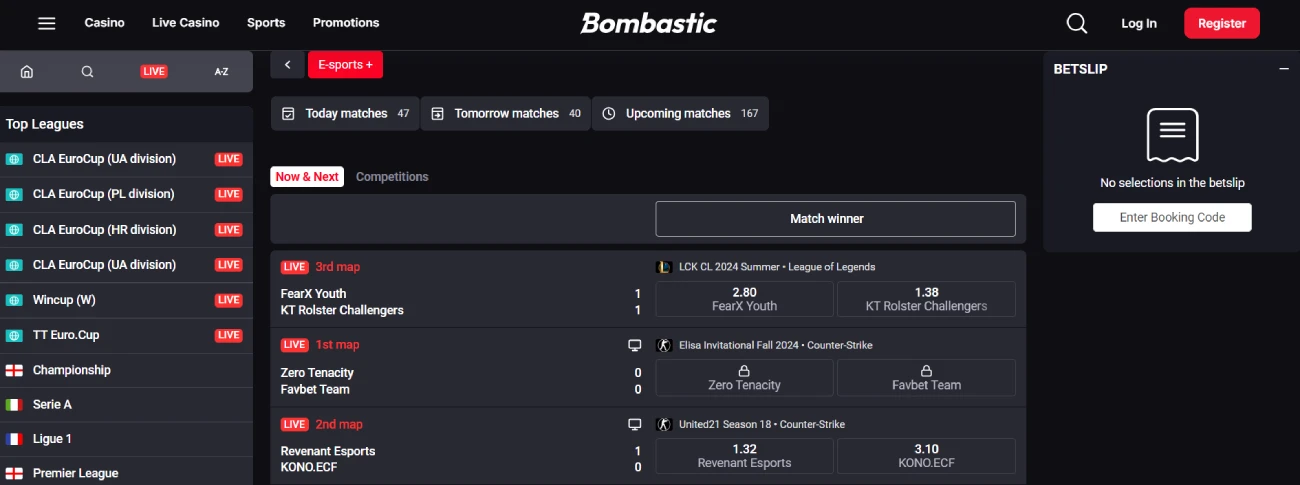Viewport: 1300px width, 485px height.
Task: Go back with the arrow beside E-sports
Action: coord(287,65)
